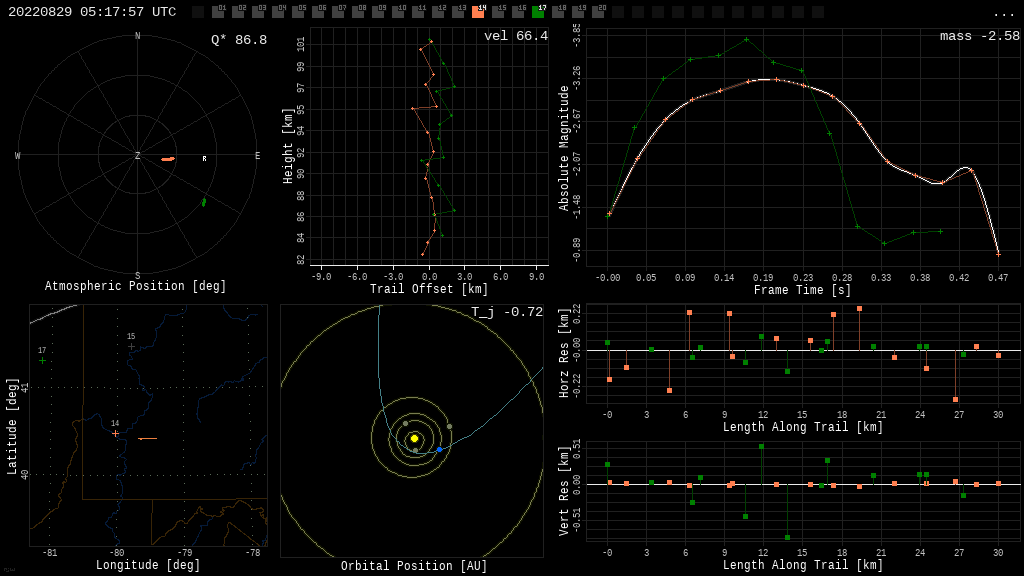Screen dimensions: 1024x576
Task: Click the Q* 86.8 value label
Action: pyautogui.click(x=238, y=40)
